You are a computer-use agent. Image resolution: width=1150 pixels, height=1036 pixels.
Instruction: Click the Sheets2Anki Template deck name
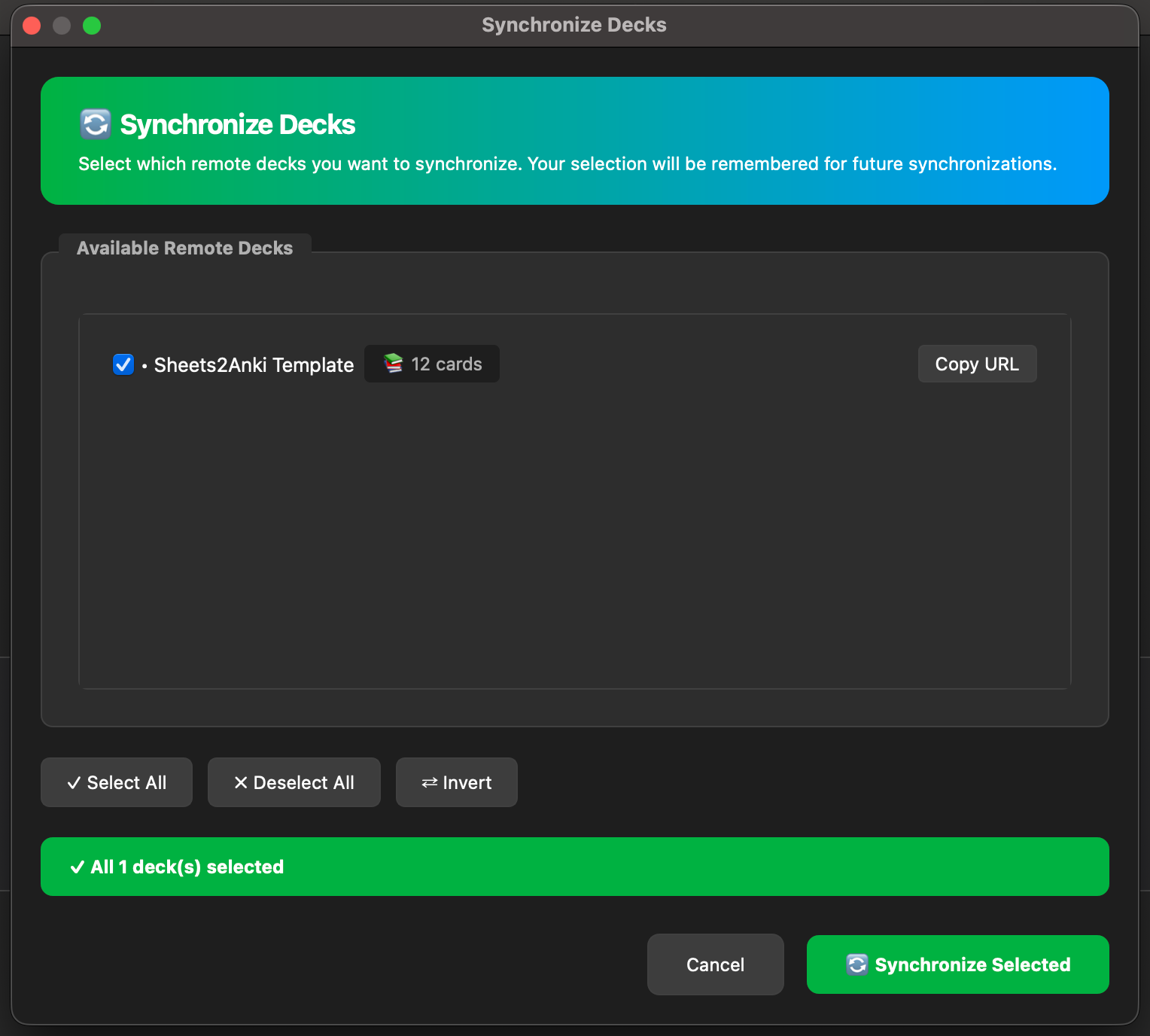click(254, 365)
